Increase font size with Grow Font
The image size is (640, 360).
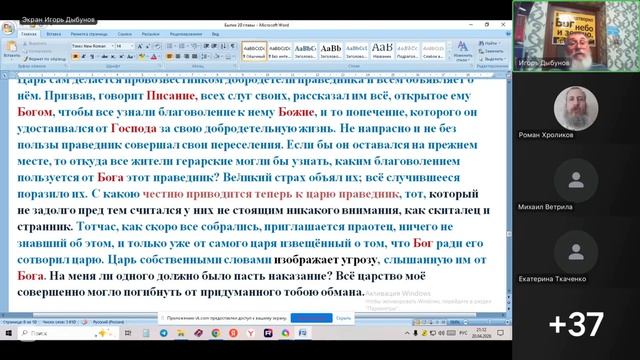coord(140,46)
